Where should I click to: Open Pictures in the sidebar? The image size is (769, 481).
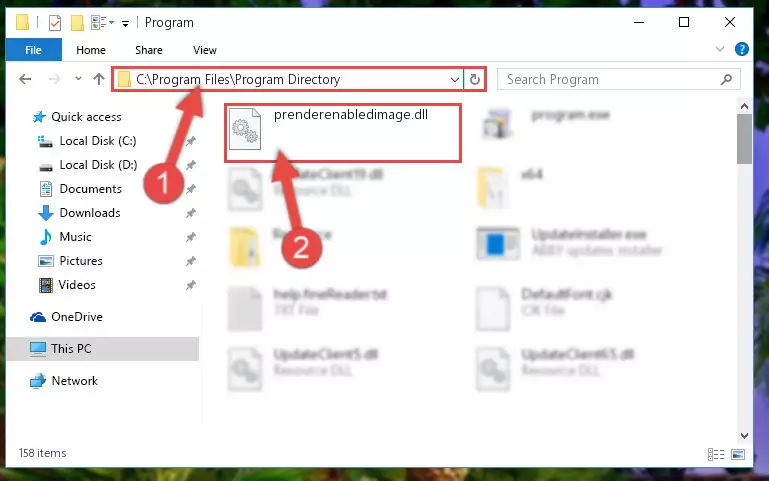81,261
